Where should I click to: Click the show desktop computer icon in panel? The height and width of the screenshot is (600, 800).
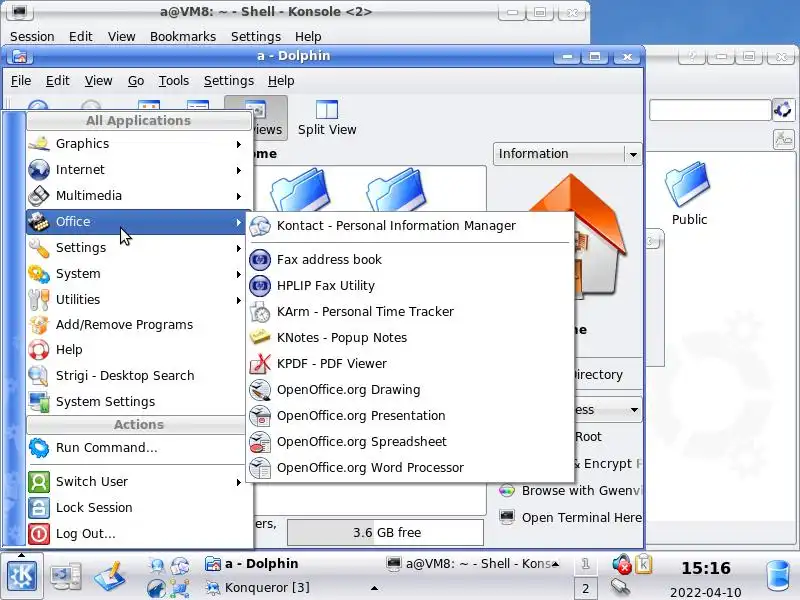tap(66, 576)
